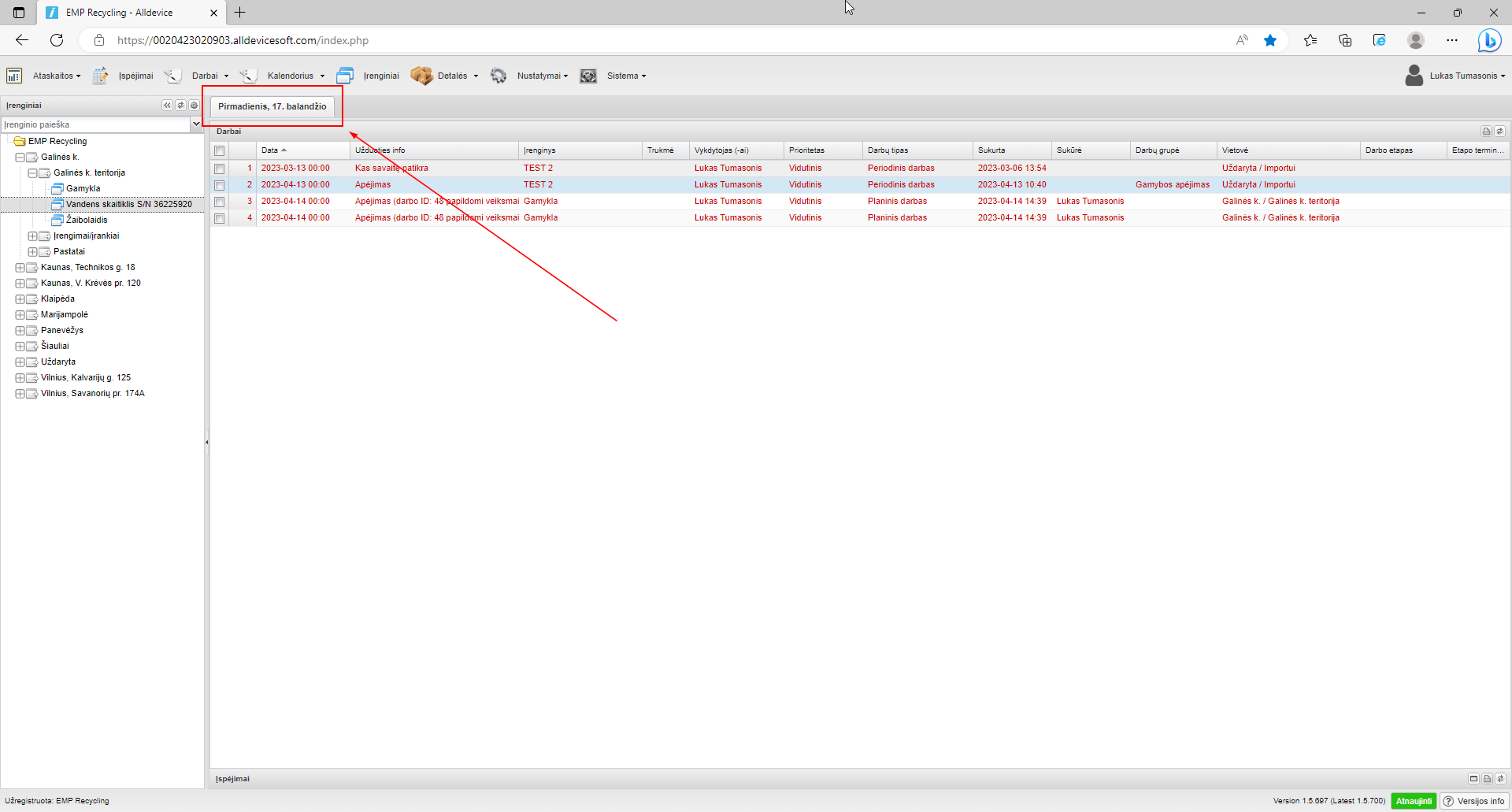
Task: Expand the Šiauliai tree node
Action: tap(20, 347)
